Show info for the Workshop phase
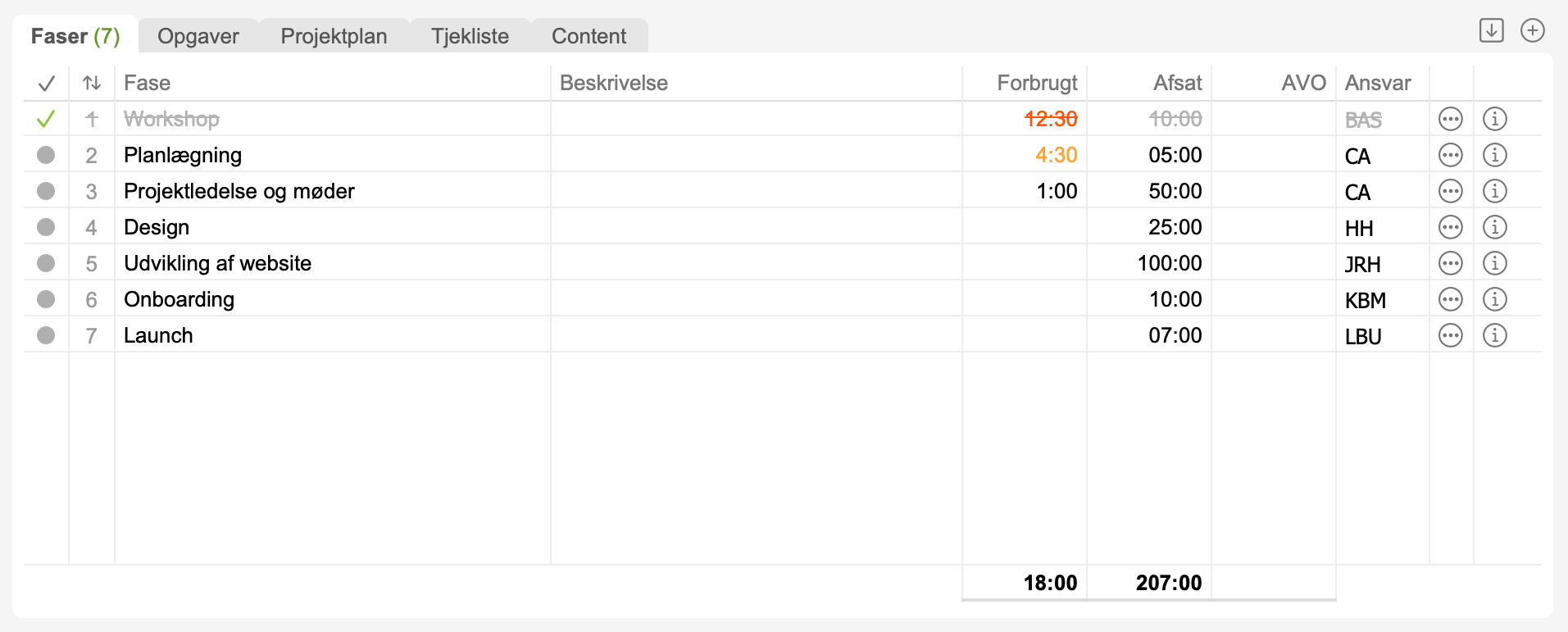 1494,119
